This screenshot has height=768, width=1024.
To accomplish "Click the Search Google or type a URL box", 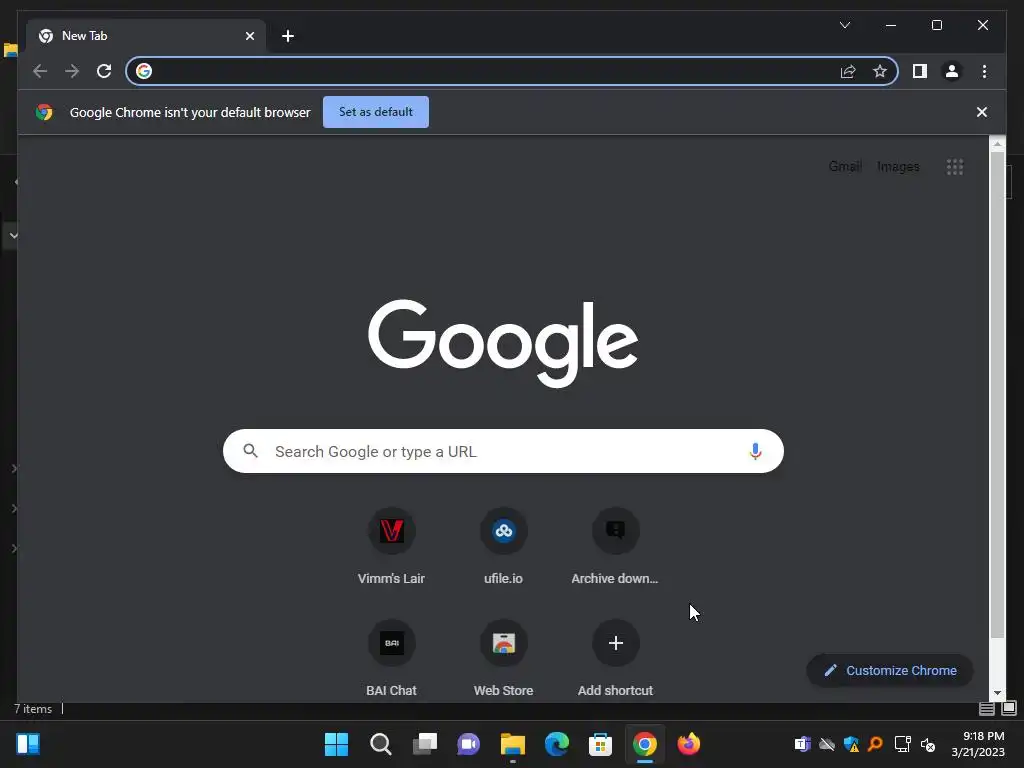I will (503, 451).
